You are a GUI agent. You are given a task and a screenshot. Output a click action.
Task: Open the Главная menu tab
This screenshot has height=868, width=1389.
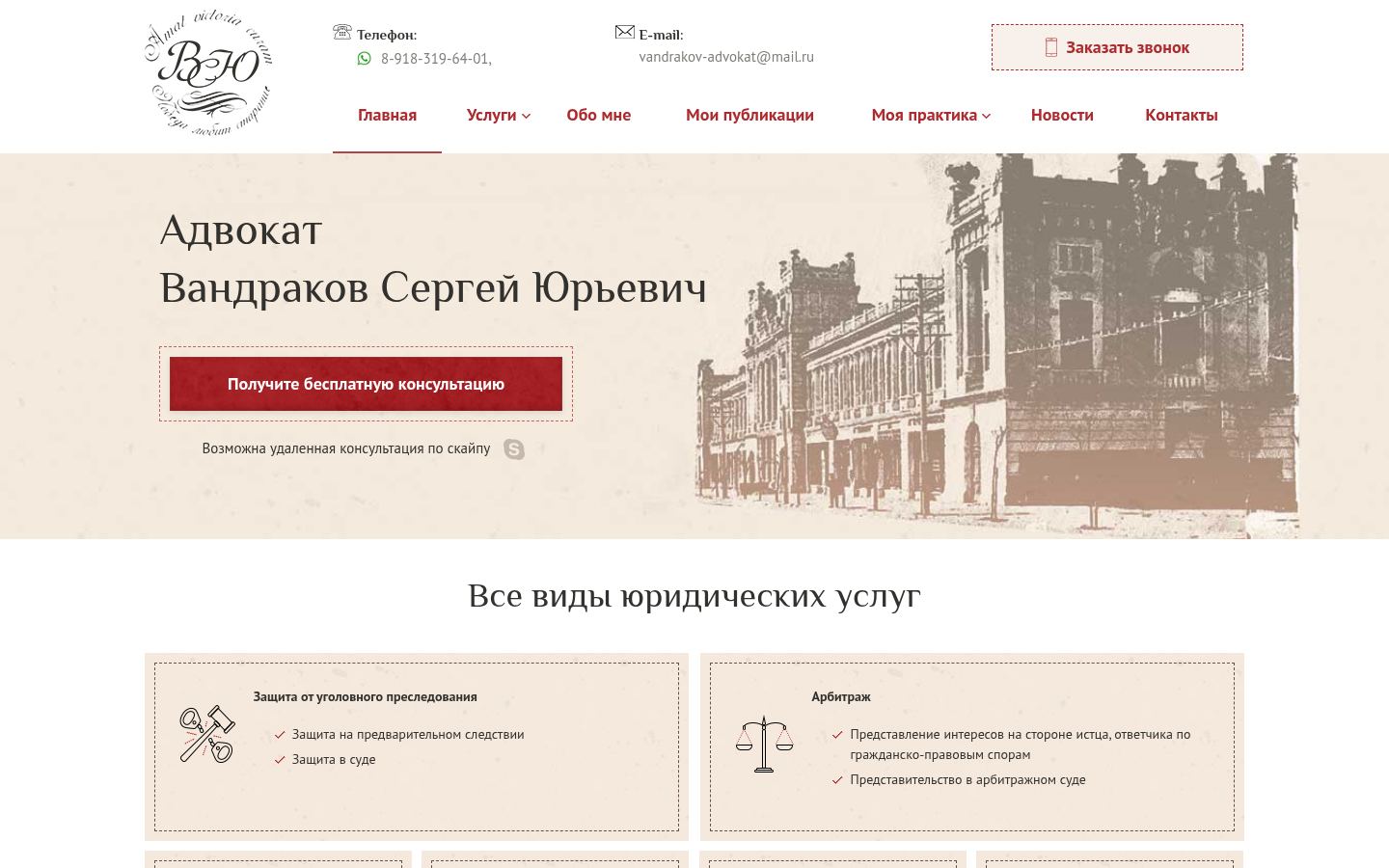[387, 115]
